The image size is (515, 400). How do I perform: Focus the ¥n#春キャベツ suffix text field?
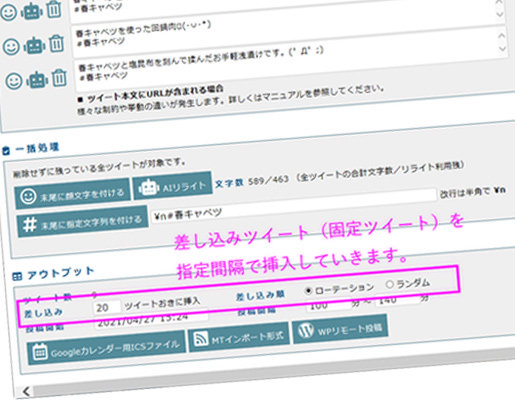click(x=293, y=206)
